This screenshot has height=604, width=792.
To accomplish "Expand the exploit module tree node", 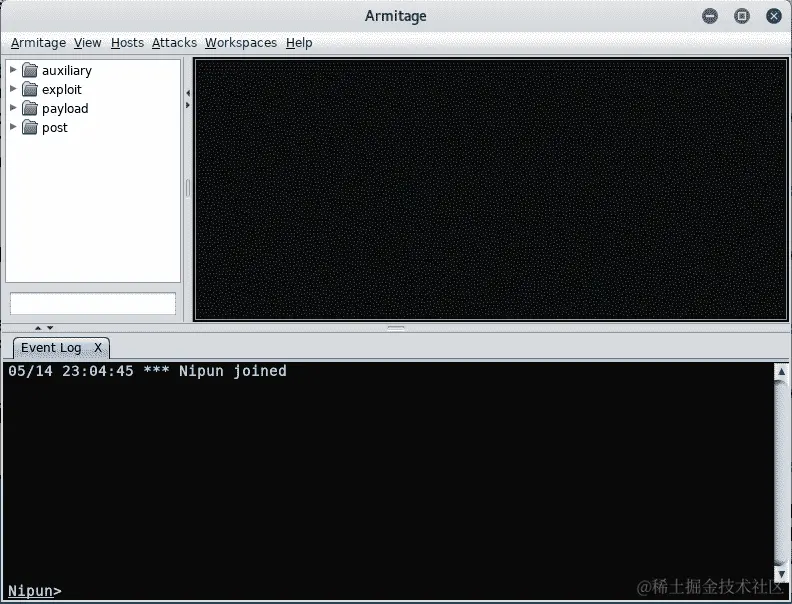I will tap(13, 89).
